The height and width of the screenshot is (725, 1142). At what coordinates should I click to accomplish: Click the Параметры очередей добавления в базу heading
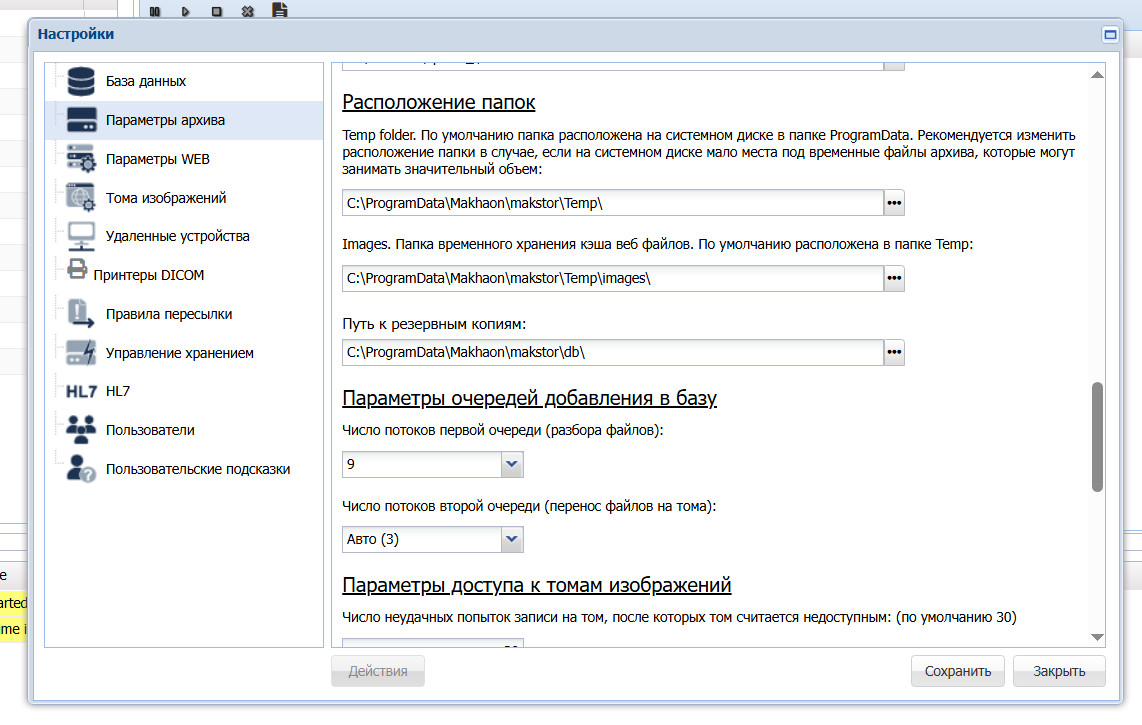click(x=529, y=398)
